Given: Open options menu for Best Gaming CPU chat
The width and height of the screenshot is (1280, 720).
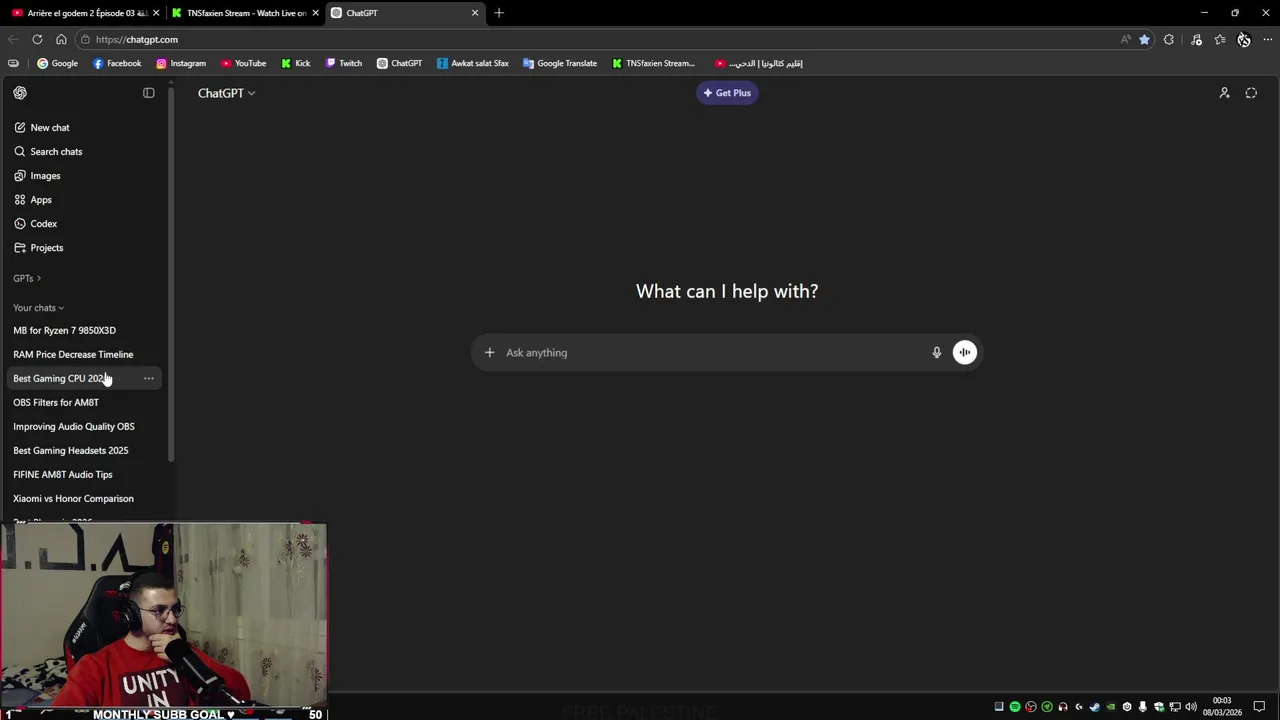Looking at the screenshot, I should click(x=149, y=378).
